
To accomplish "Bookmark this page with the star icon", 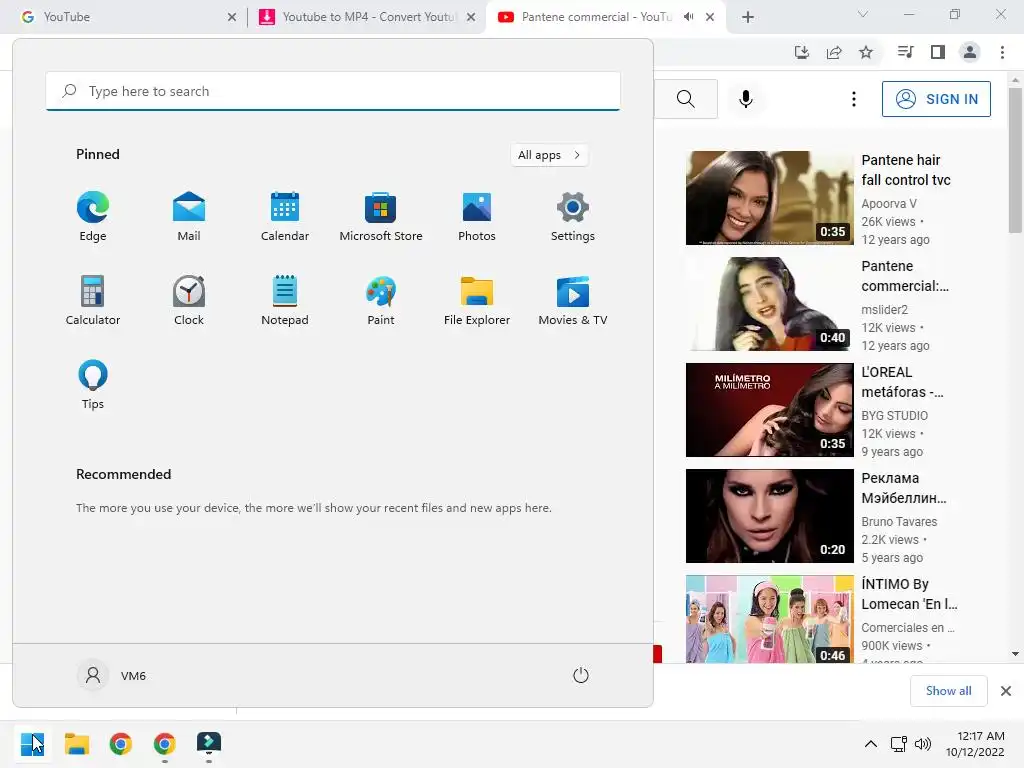I will (x=866, y=52).
